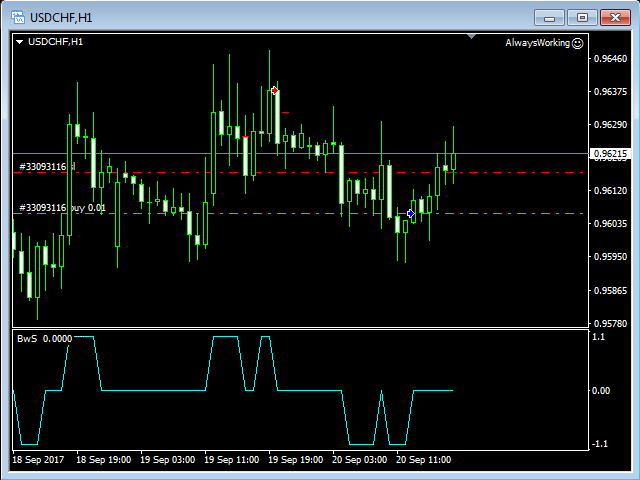Select the #33093116 sl order label
Image resolution: width=640 pixels, height=480 pixels.
coord(41,166)
